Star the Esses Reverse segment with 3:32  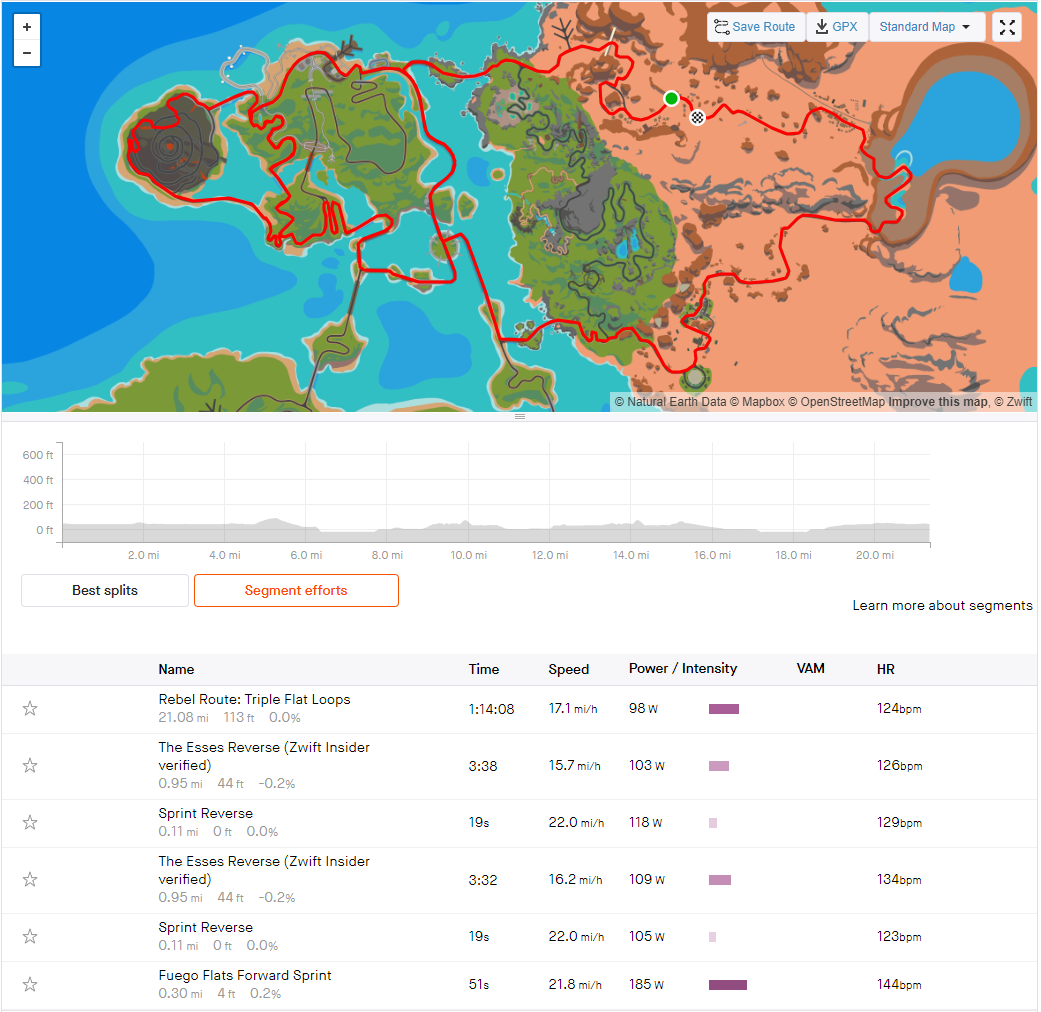coord(30,880)
